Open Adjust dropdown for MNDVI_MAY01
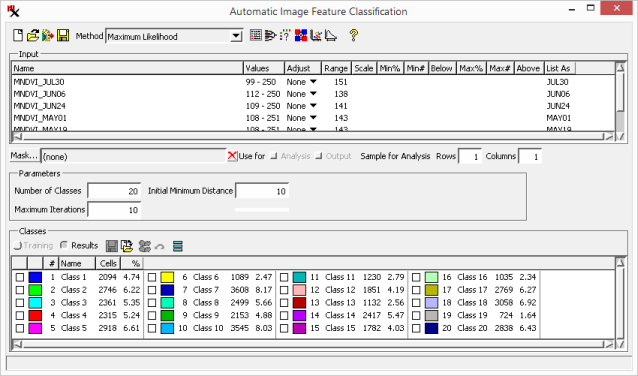Image resolution: width=638 pixels, height=376 pixels. 313,118
